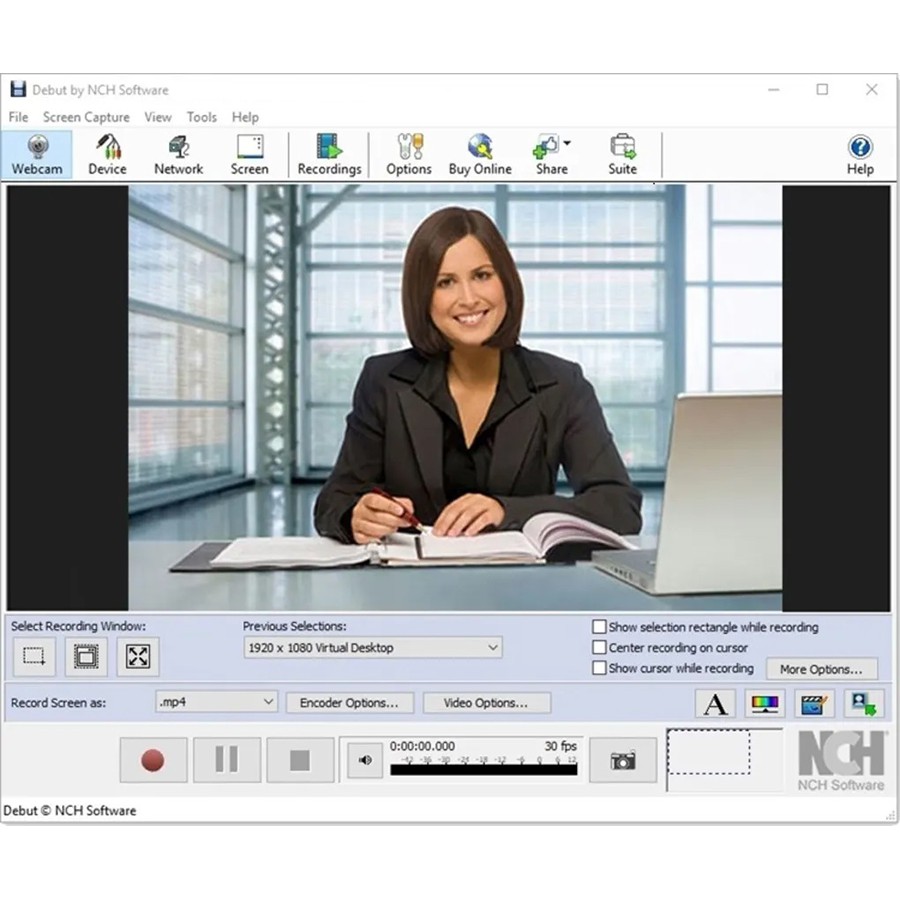The height and width of the screenshot is (900, 900).
Task: Switch to Device capture source
Action: (107, 155)
